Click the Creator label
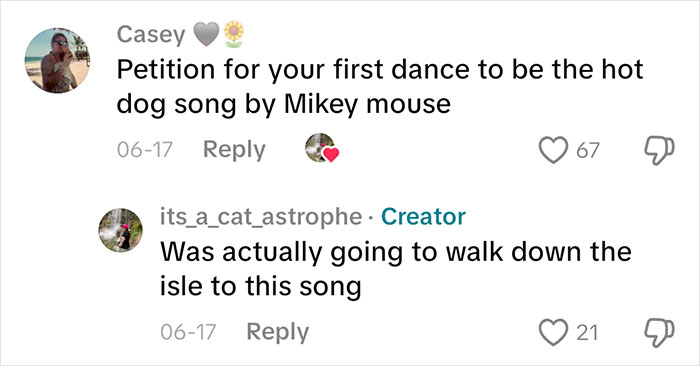 tap(423, 217)
